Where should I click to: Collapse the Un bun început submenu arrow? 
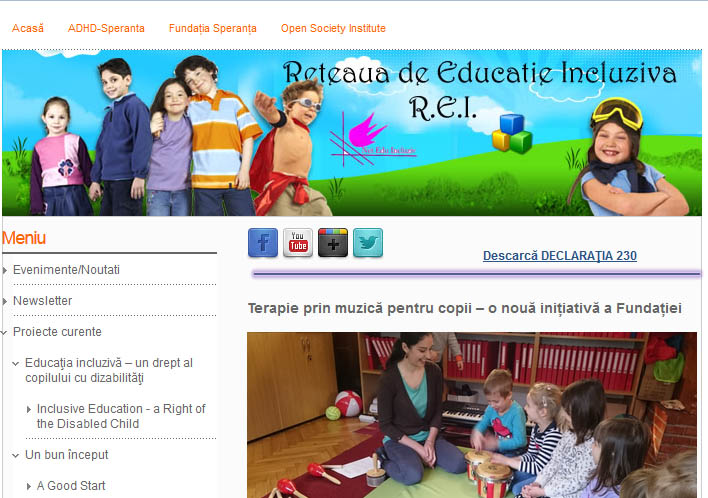[x=18, y=456]
